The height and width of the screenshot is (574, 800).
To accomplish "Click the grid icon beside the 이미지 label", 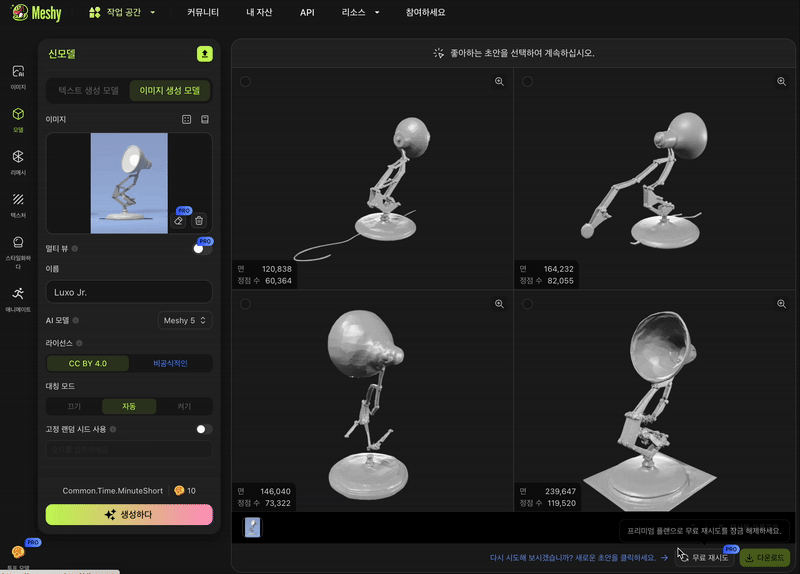I will tap(186, 119).
